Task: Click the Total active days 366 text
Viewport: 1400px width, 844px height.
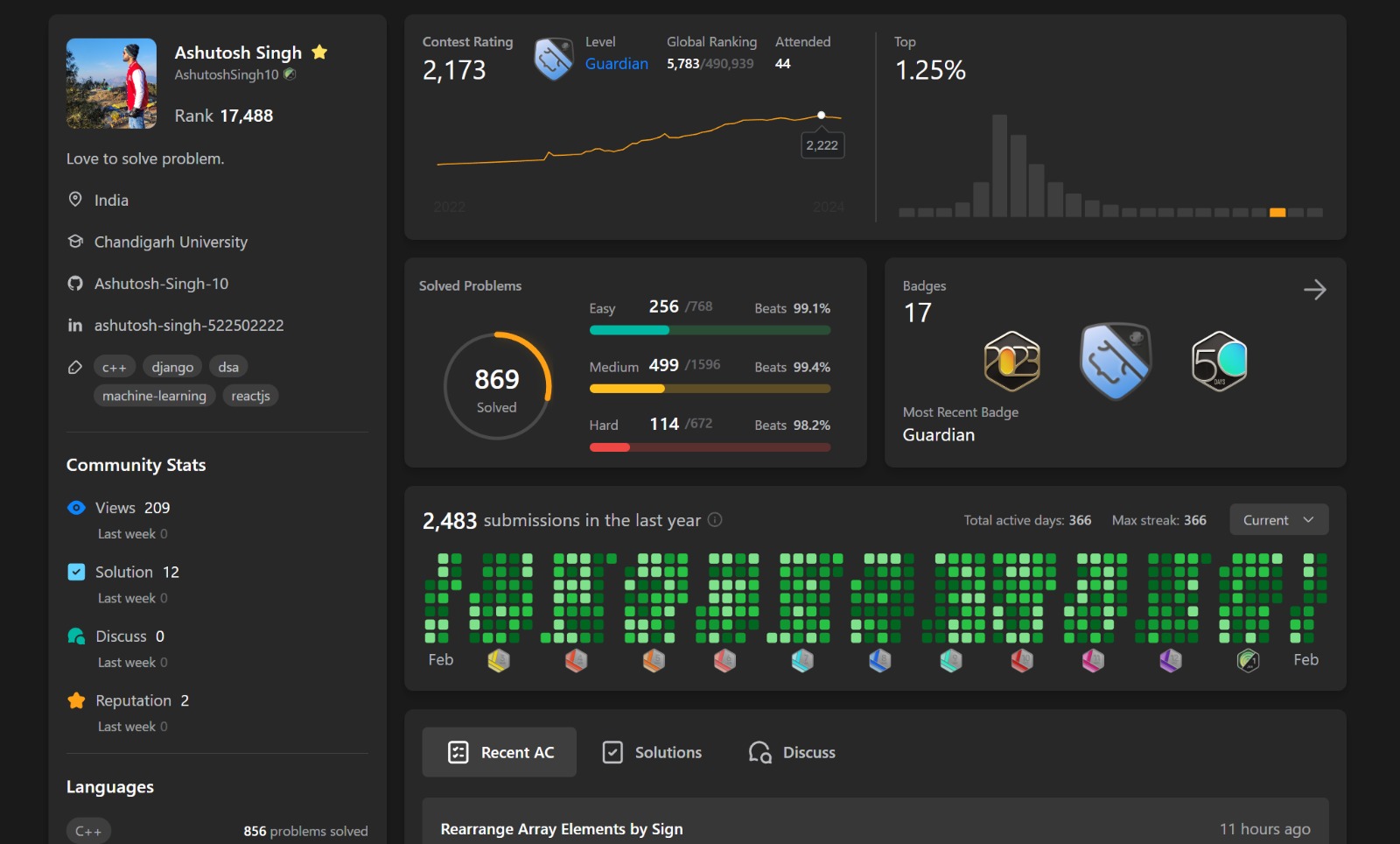Action: tap(1028, 520)
